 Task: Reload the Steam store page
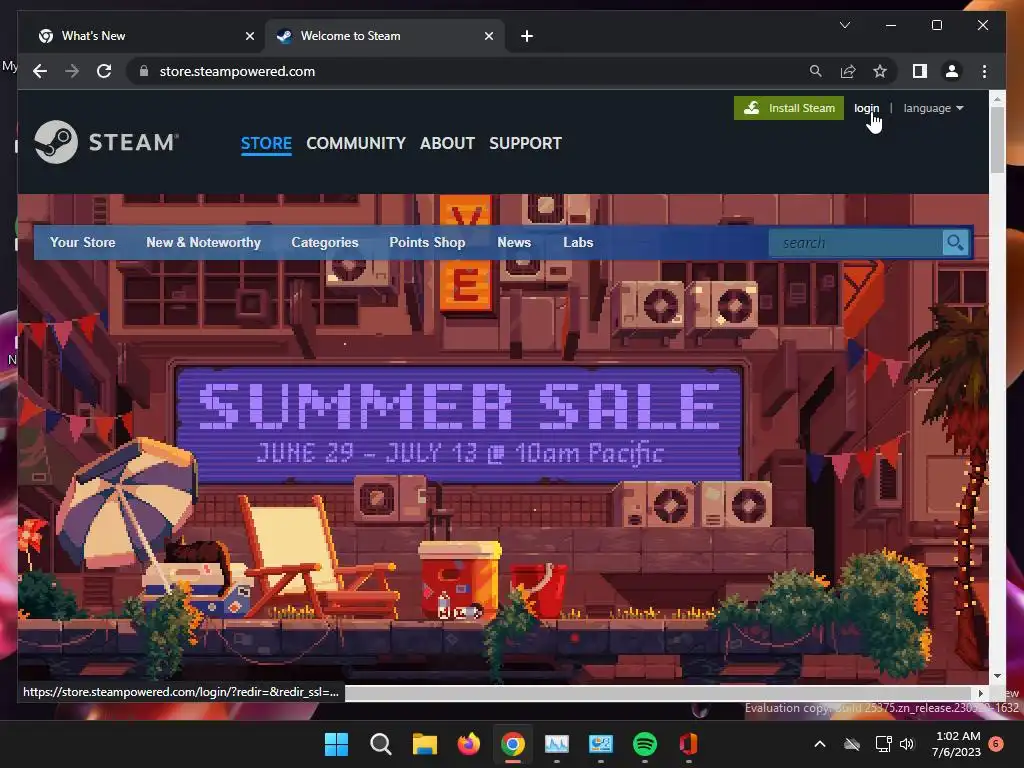pyautogui.click(x=104, y=71)
